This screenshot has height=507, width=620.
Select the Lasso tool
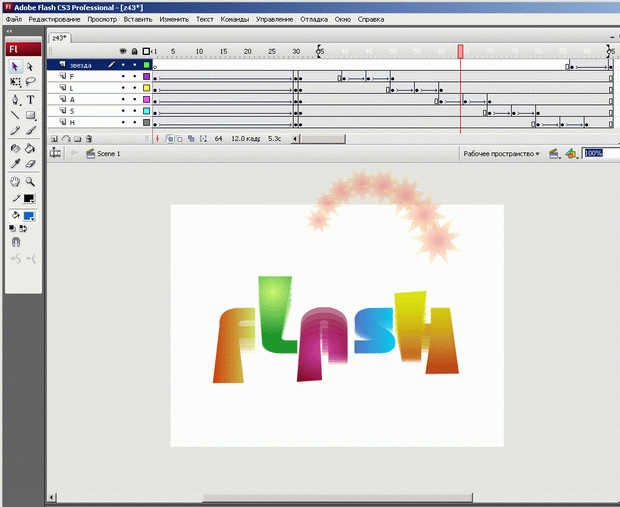click(30, 82)
